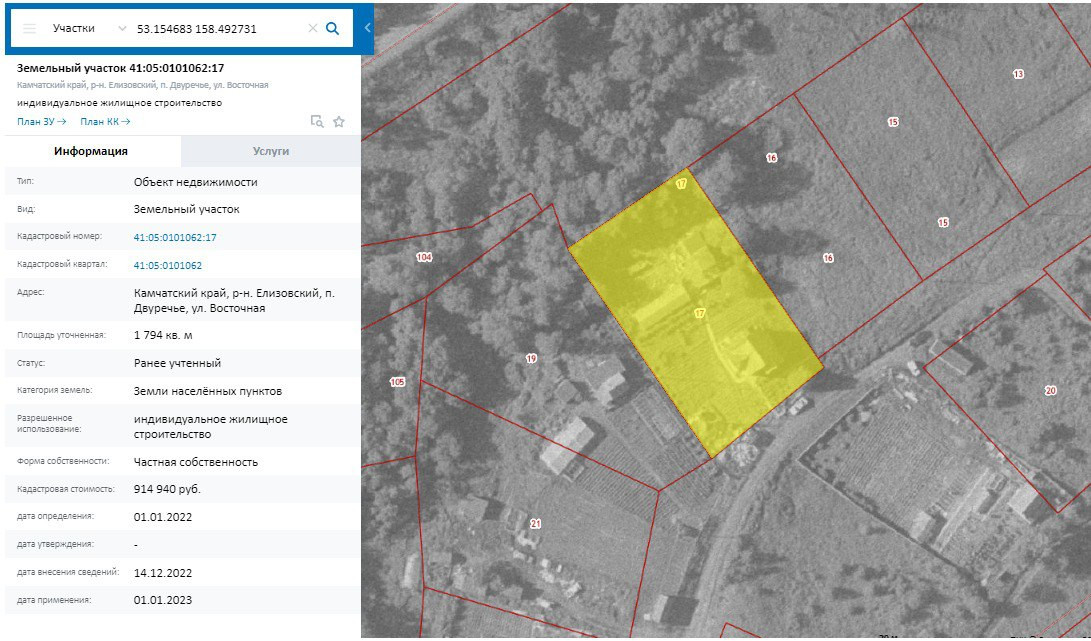This screenshot has width=1091, height=641.
Task: Open cadastral number 41:05:0101062:17 link
Action: 175,237
